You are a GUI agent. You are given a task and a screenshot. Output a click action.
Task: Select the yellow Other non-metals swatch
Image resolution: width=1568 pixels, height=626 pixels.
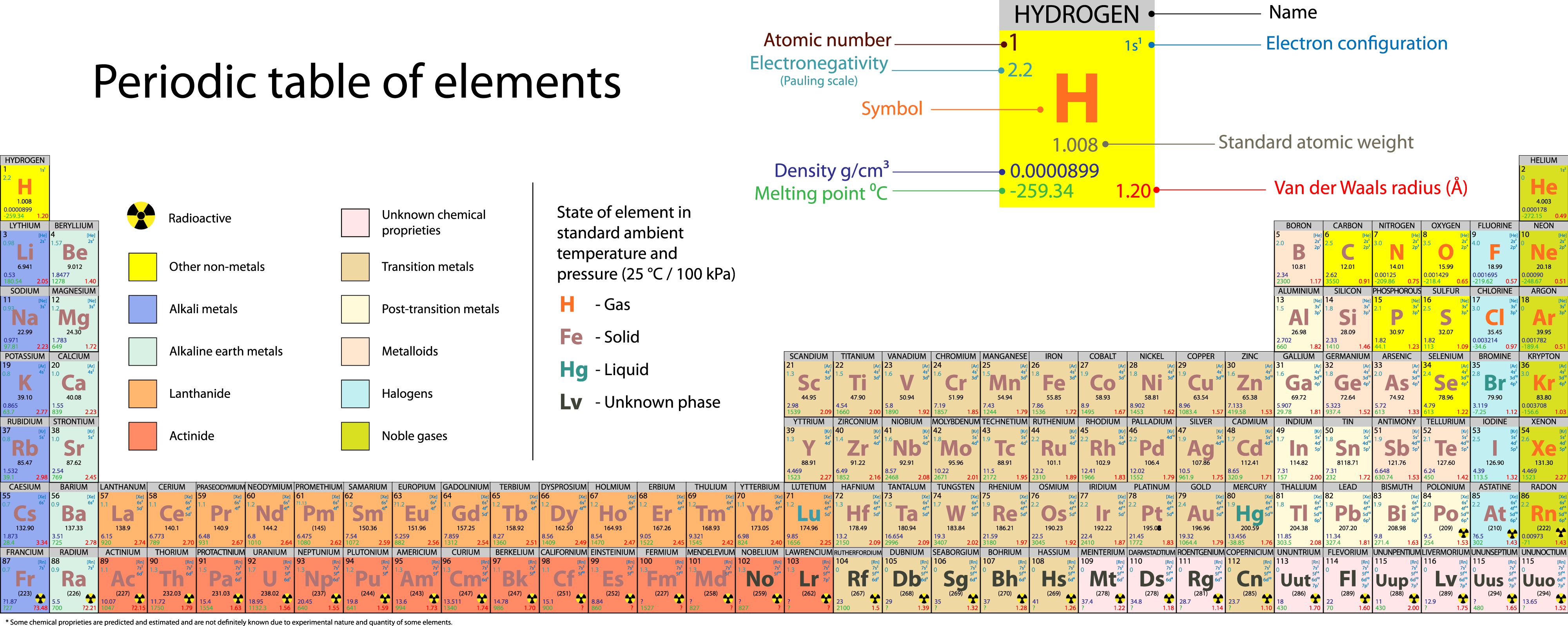click(142, 267)
